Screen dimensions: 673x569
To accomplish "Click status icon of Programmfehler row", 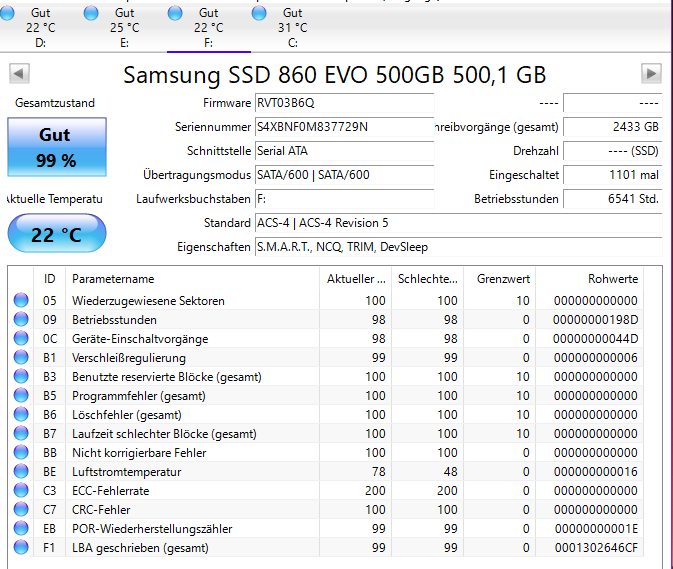I will 21,396.
